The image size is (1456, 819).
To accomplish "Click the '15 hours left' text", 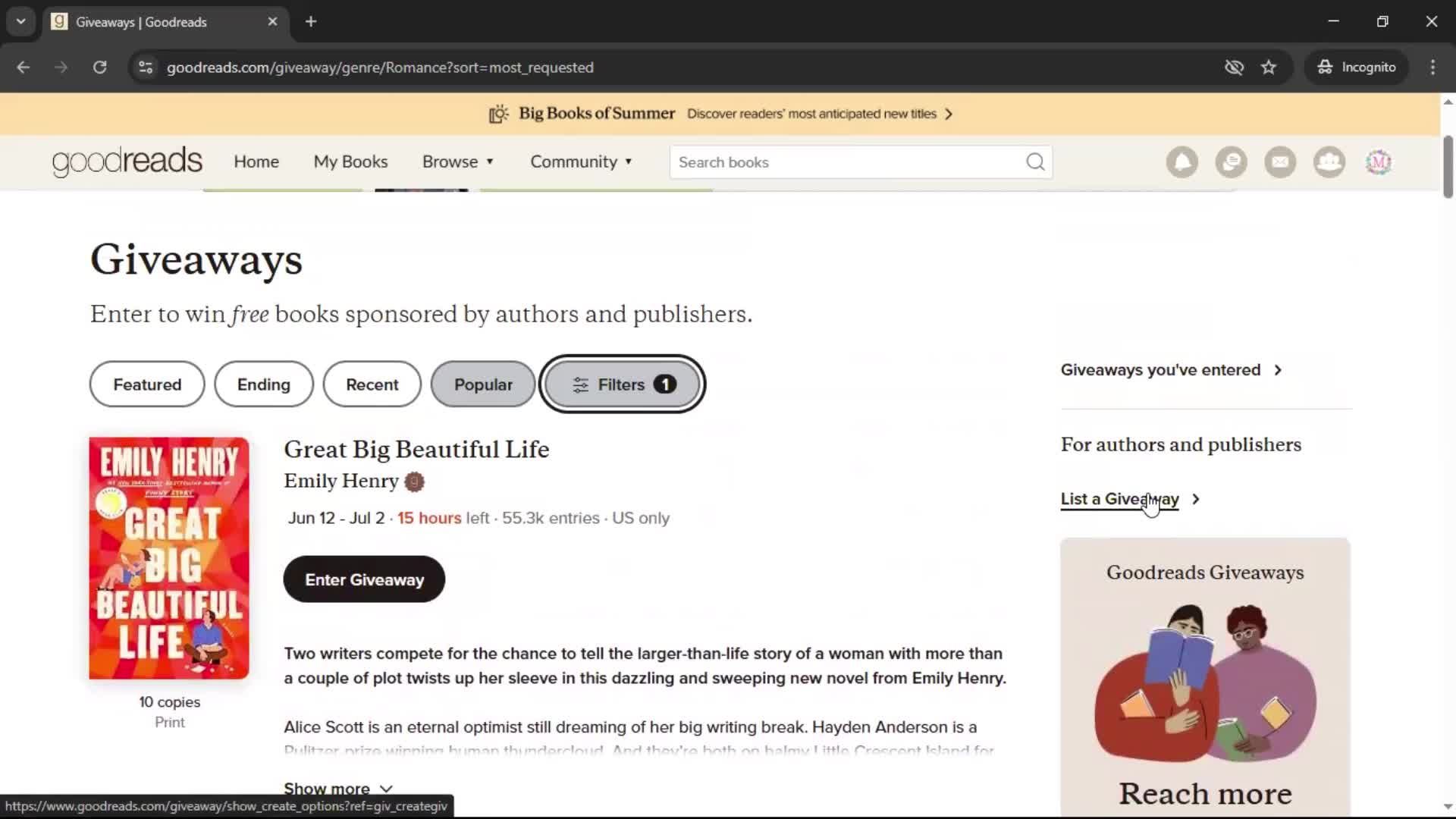I will tap(444, 518).
